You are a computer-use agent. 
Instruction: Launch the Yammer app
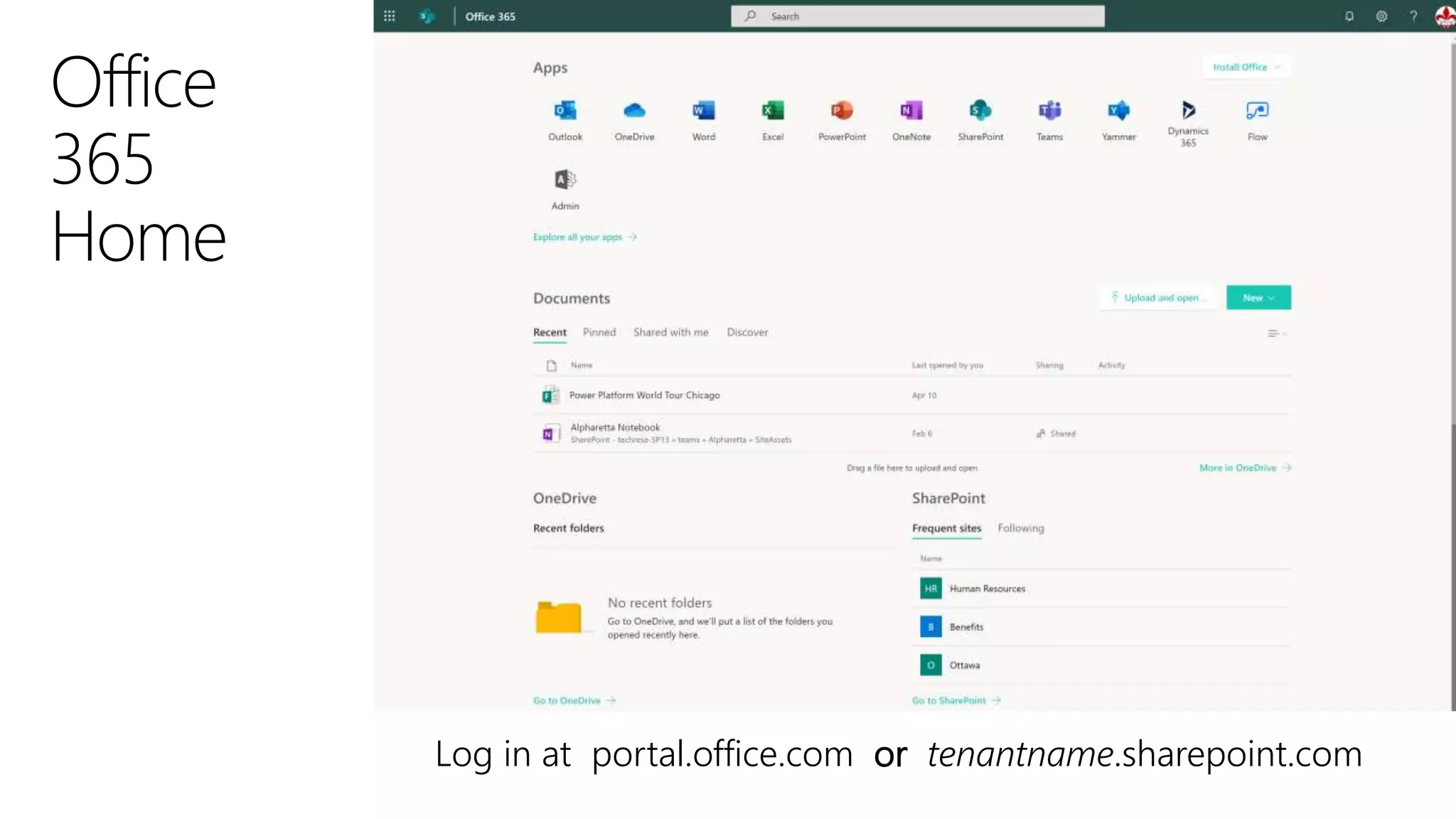coord(1119,121)
